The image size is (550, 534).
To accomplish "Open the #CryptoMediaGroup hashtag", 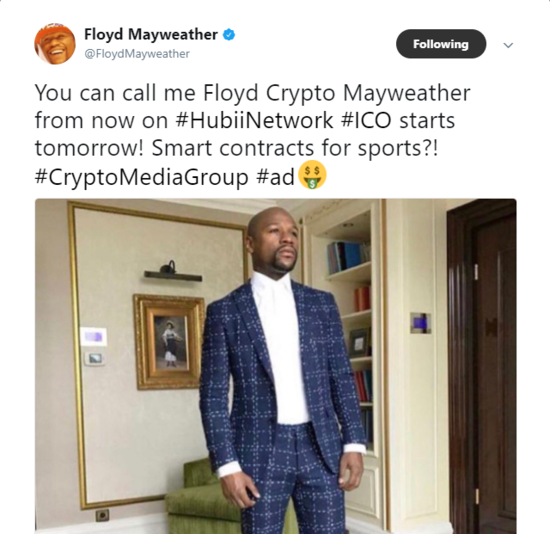I will [141, 177].
